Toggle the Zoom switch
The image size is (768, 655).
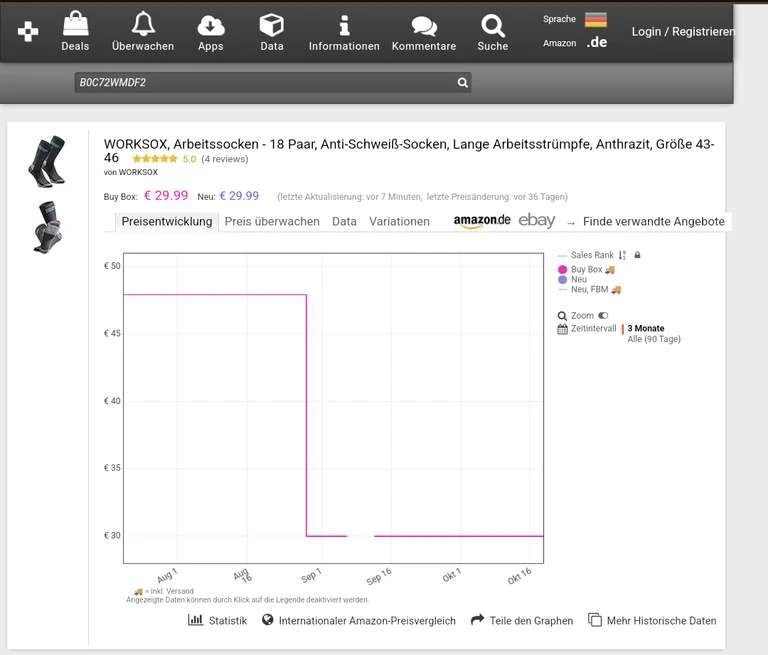click(x=602, y=315)
